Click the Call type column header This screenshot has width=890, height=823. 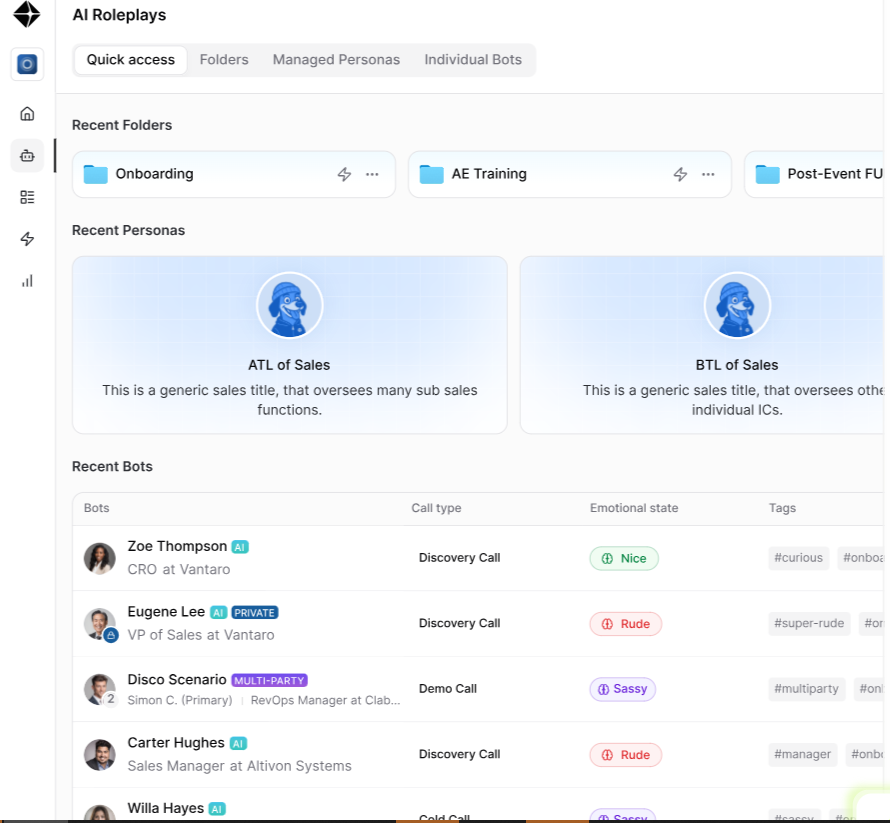(x=436, y=508)
